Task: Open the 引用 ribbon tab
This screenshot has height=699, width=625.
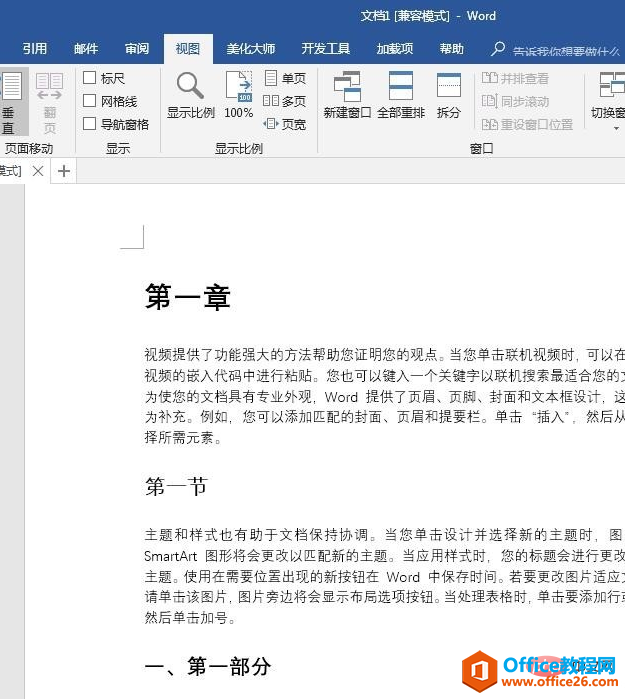Action: 35,49
